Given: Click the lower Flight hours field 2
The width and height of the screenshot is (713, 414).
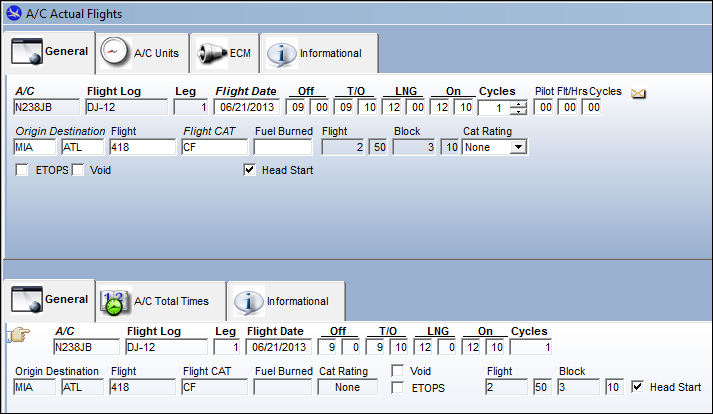Looking at the screenshot, I should pyautogui.click(x=506, y=387).
